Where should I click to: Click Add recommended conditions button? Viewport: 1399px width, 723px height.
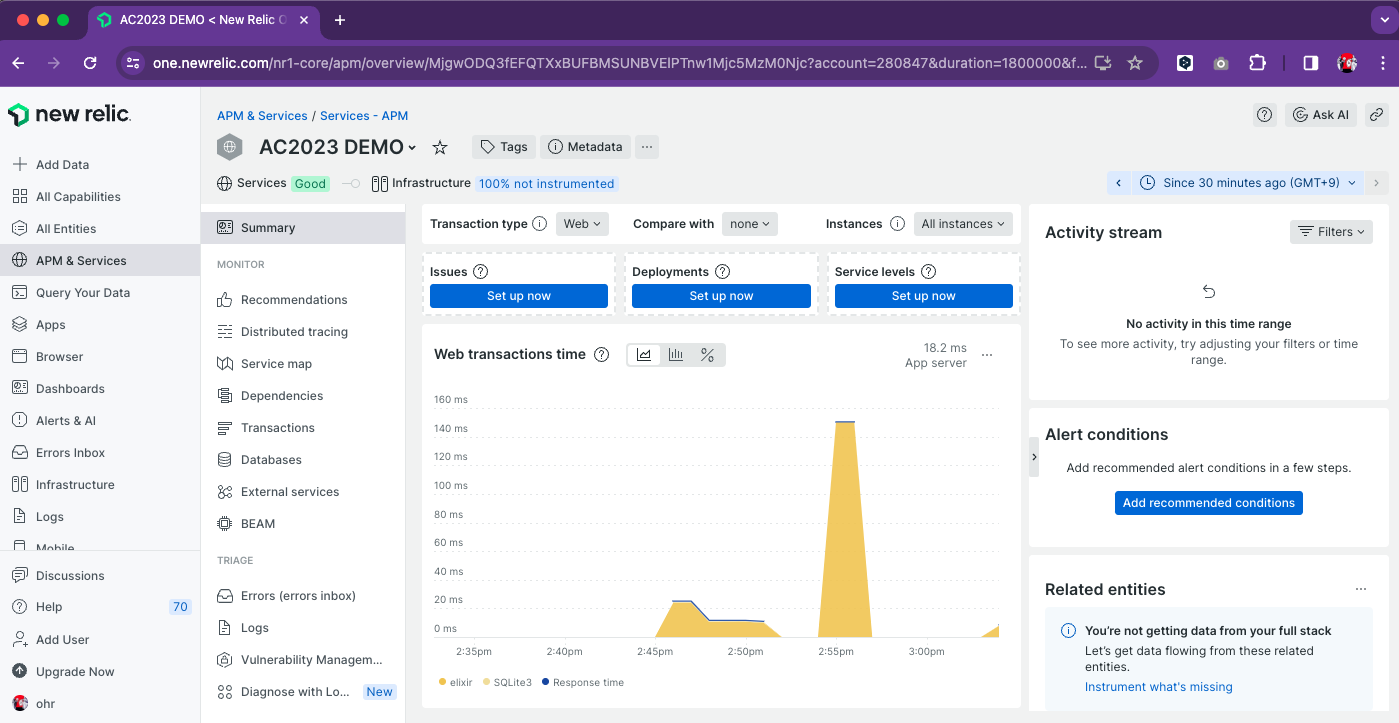point(1208,503)
